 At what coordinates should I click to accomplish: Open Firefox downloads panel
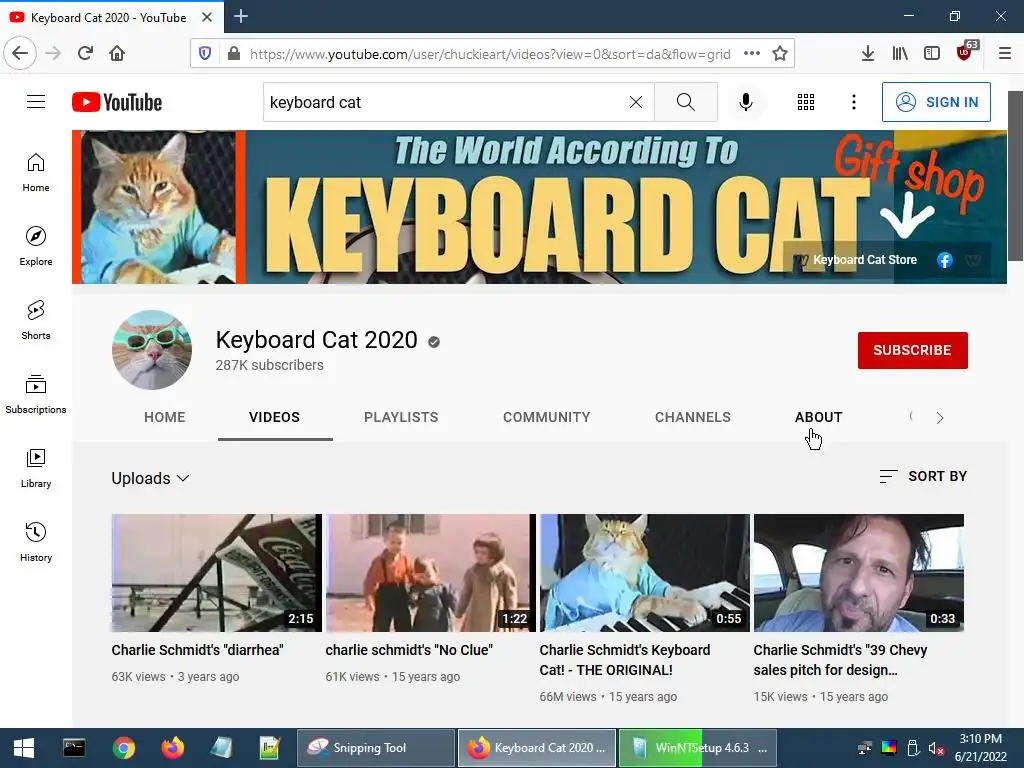[868, 54]
